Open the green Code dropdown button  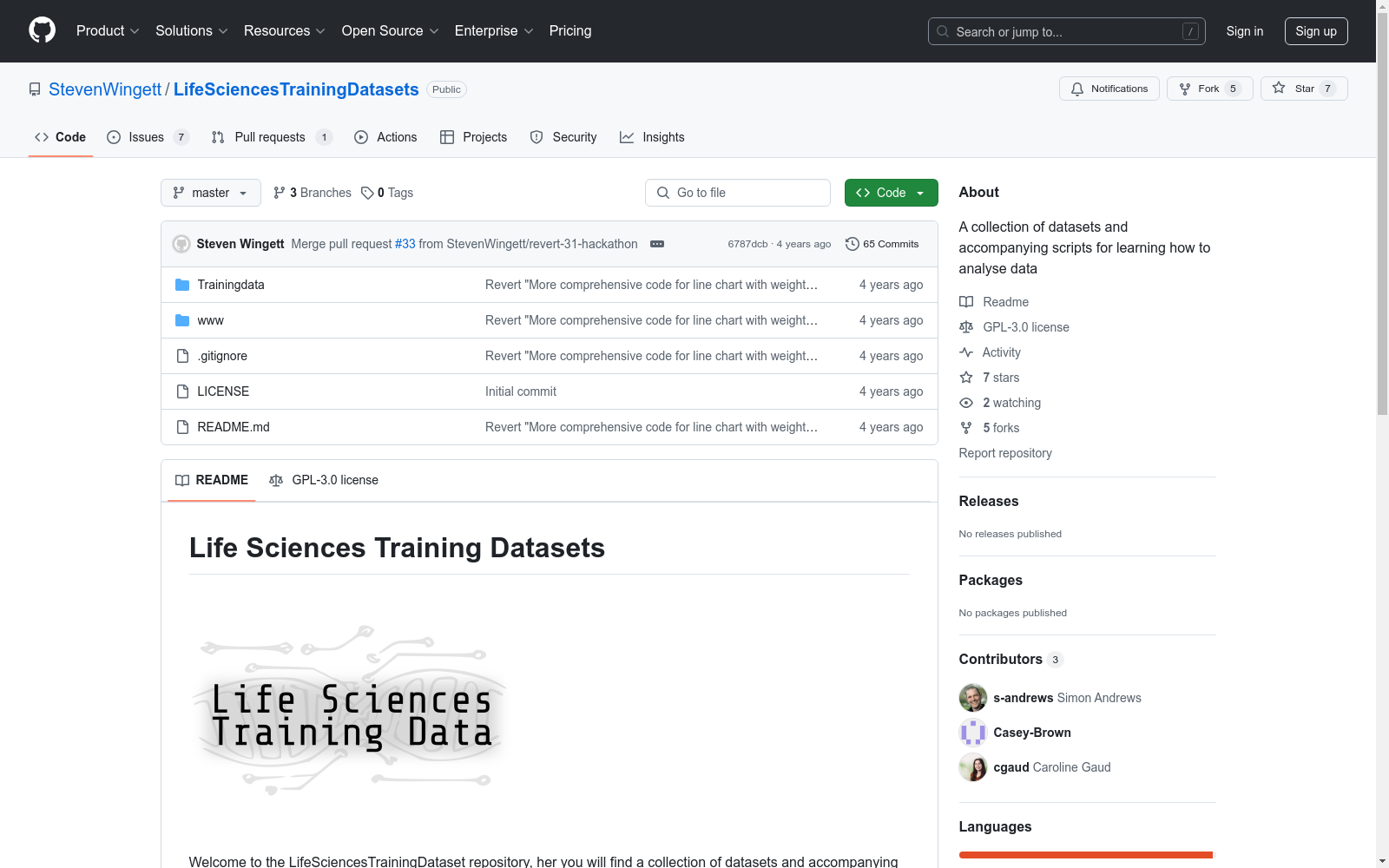click(x=892, y=193)
